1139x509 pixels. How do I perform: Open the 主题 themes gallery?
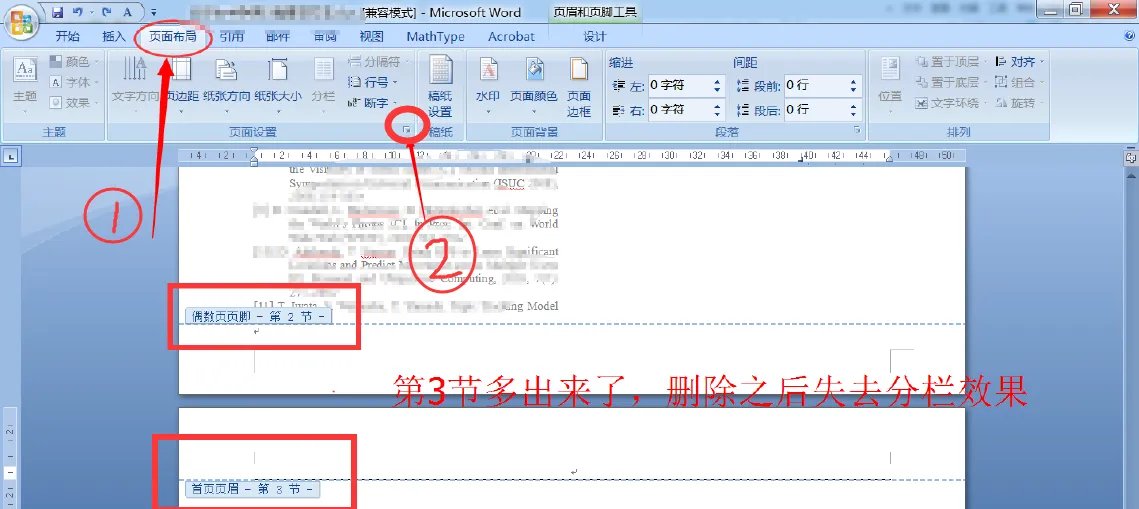(x=25, y=84)
